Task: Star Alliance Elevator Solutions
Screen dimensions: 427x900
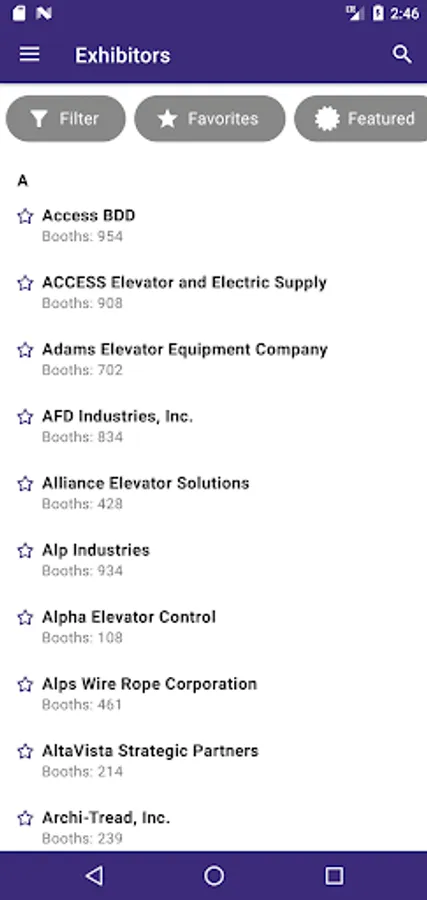Action: click(x=25, y=483)
